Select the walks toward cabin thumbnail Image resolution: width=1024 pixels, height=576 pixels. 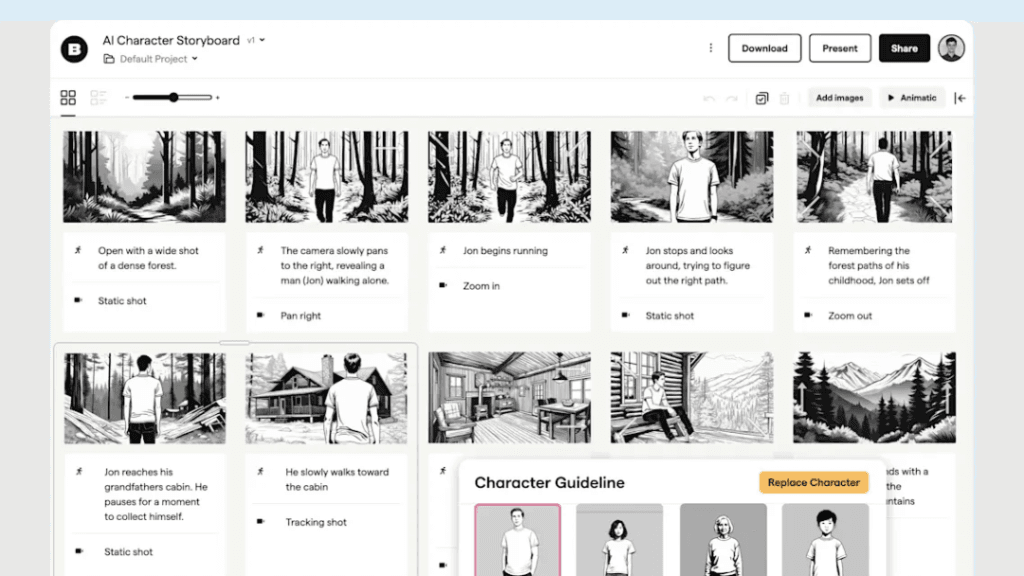click(326, 398)
